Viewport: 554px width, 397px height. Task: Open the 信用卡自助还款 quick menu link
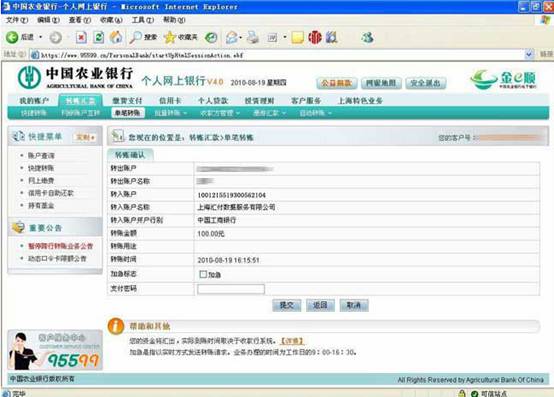point(51,193)
